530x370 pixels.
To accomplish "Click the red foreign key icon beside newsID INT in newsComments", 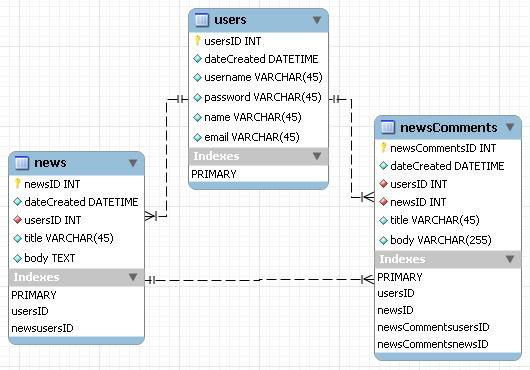I will (x=383, y=202).
